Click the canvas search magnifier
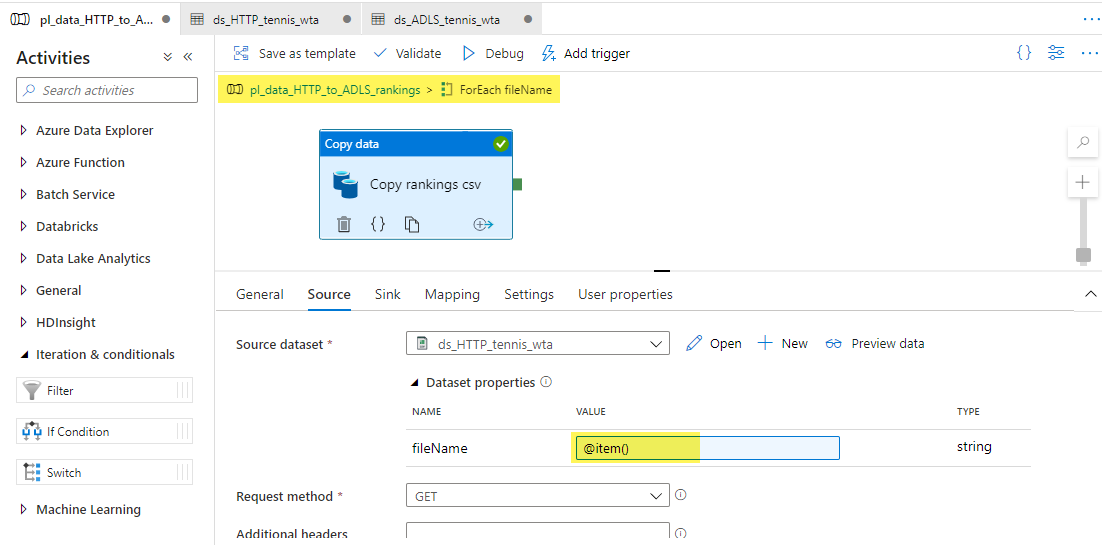This screenshot has width=1102, height=545. pos(1082,143)
